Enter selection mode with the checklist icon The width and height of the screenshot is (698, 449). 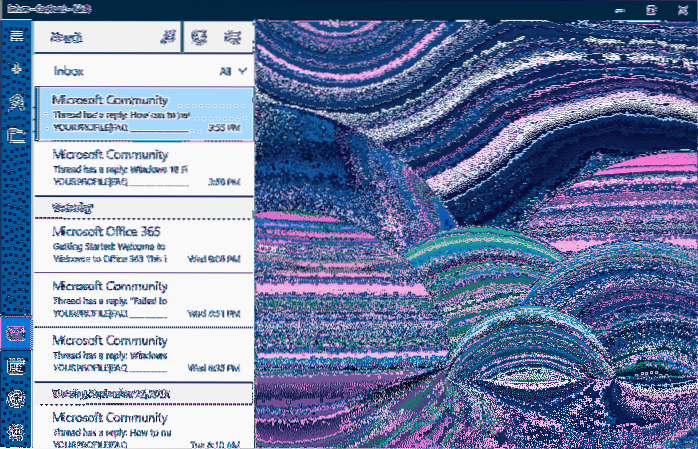coord(233,37)
